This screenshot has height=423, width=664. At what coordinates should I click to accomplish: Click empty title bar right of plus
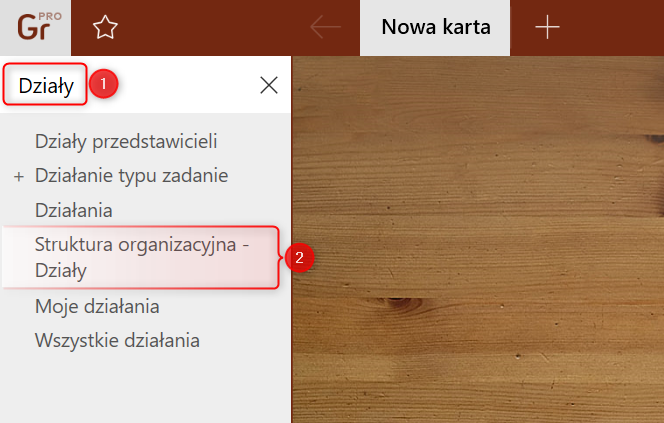pyautogui.click(x=616, y=28)
